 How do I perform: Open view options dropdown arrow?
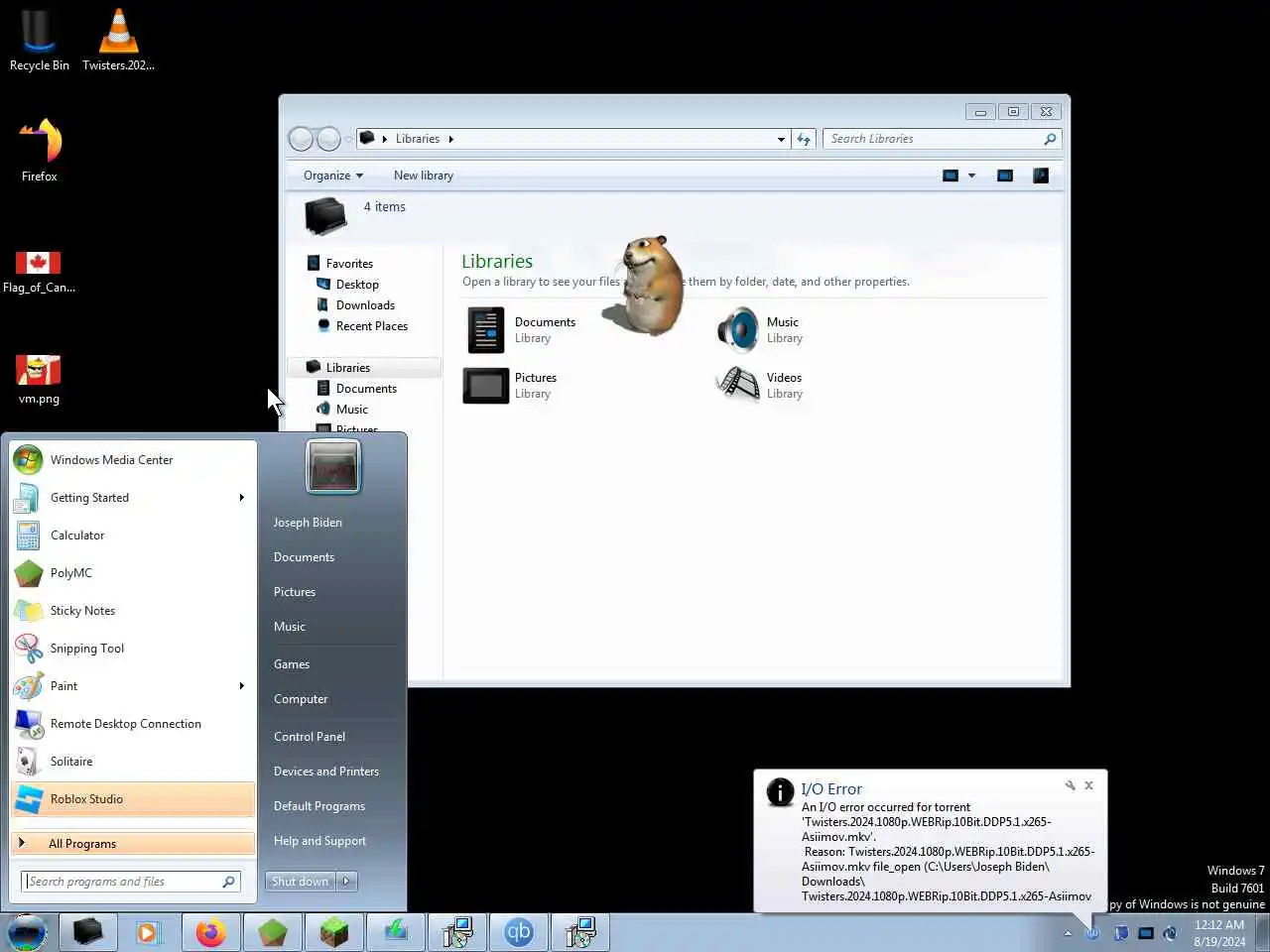(x=971, y=176)
